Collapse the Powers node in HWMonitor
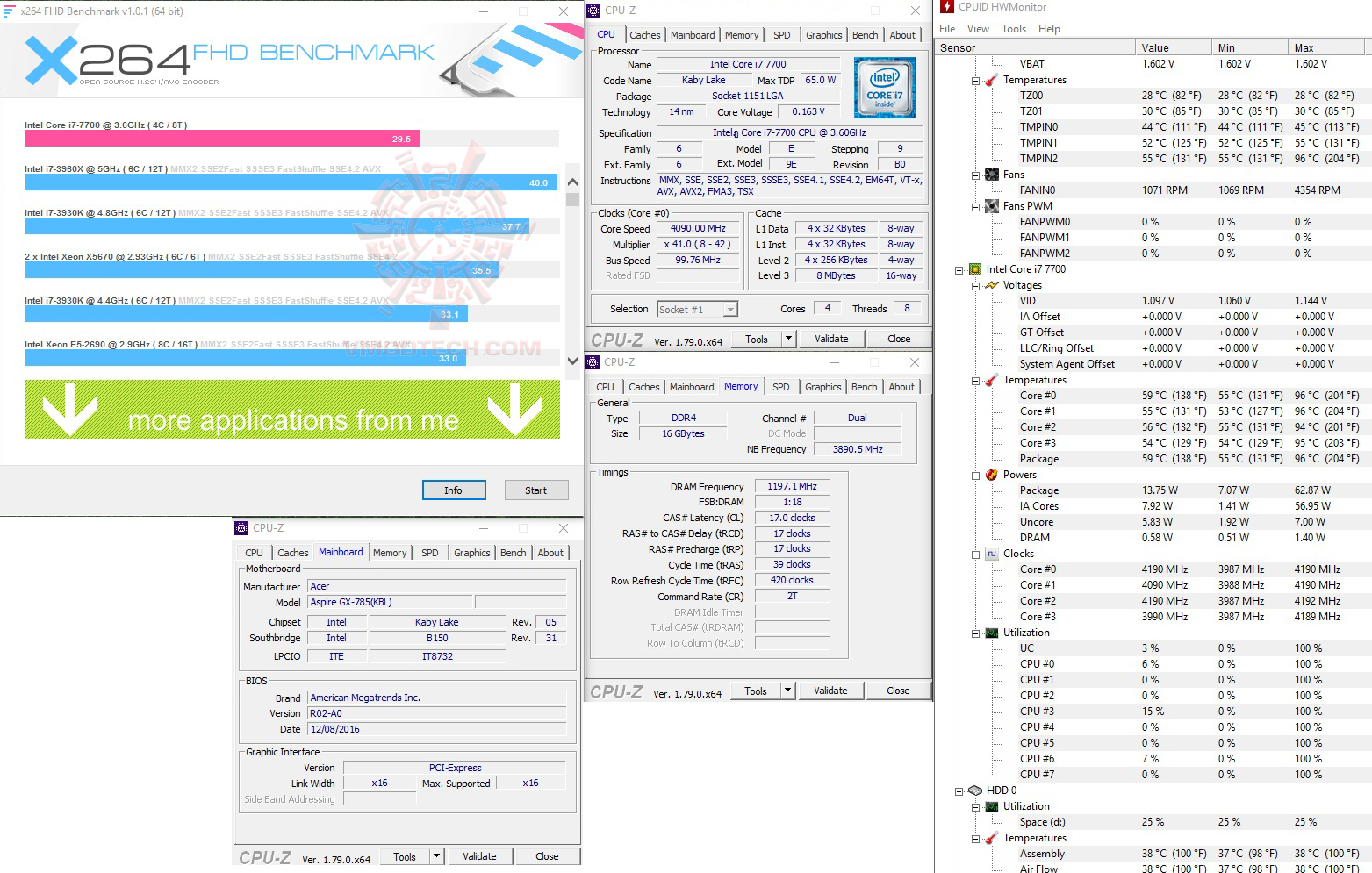1372x873 pixels. (x=975, y=476)
